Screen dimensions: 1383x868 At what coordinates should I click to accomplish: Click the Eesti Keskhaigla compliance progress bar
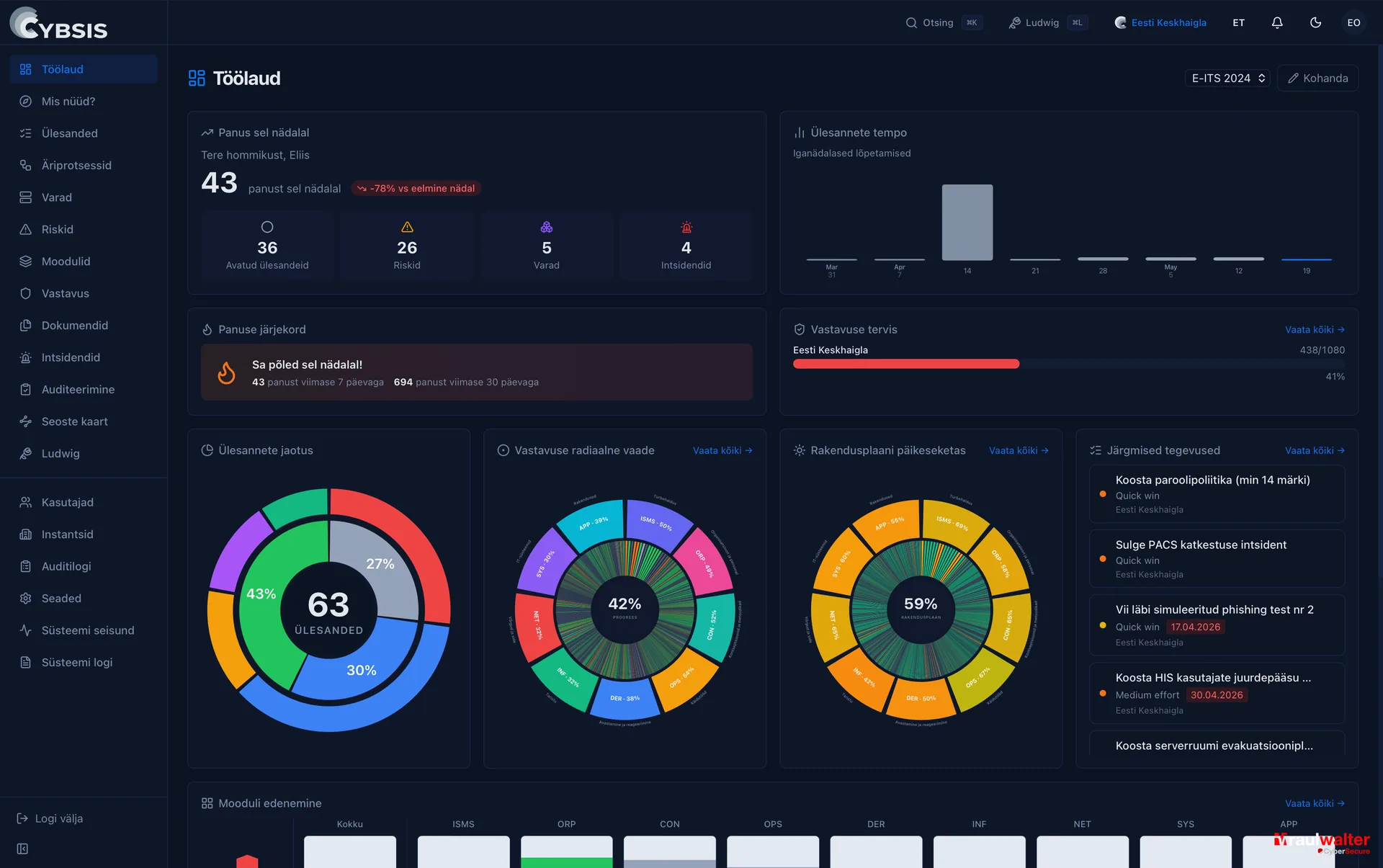[1069, 364]
